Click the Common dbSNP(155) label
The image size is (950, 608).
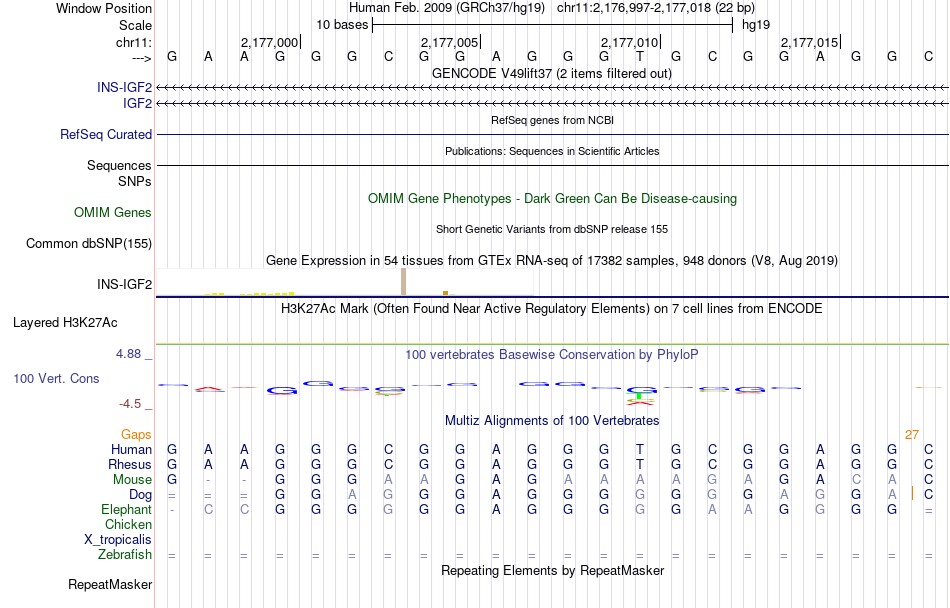pyautogui.click(x=89, y=243)
